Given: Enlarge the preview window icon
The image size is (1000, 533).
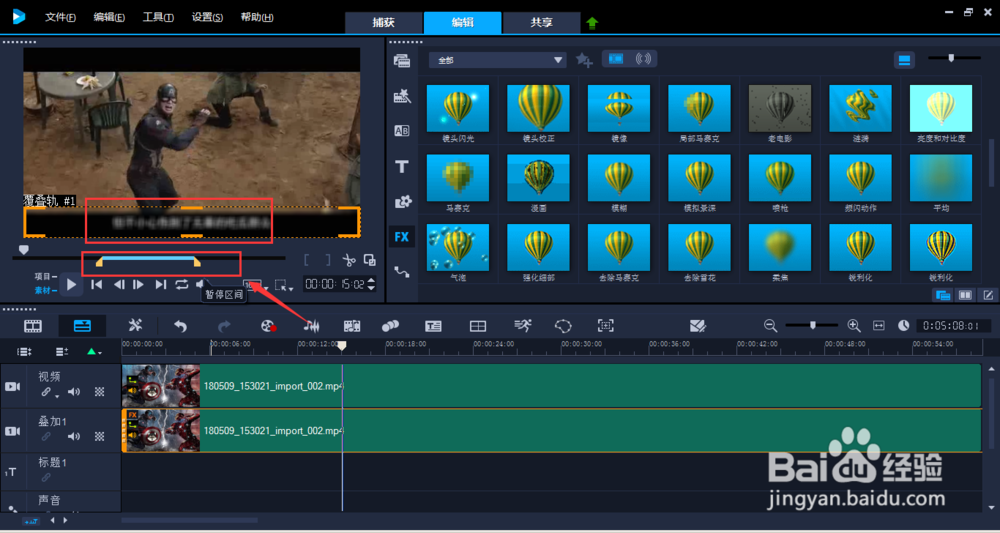Looking at the screenshot, I should point(369,259).
